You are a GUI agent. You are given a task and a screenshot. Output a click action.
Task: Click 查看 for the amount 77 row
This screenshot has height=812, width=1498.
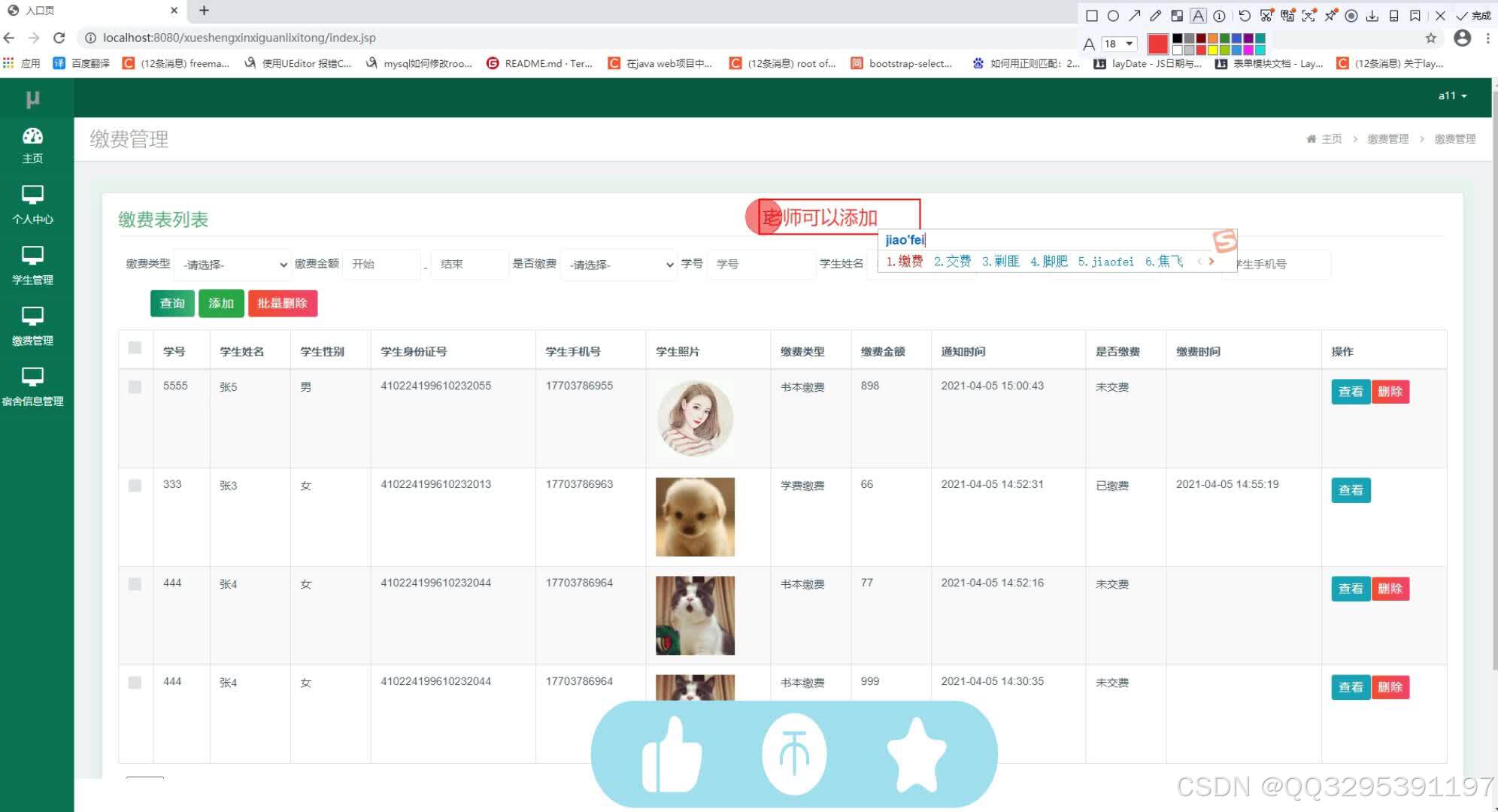tap(1351, 588)
